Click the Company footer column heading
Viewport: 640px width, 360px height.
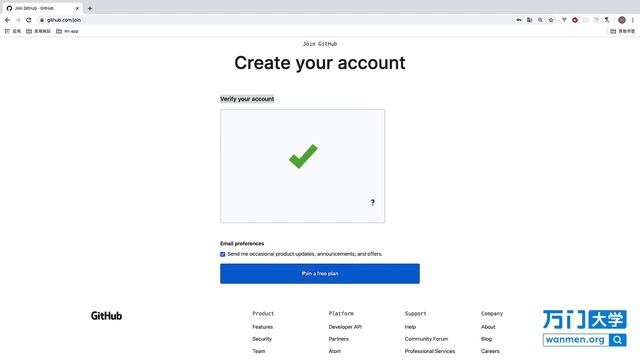coord(492,313)
